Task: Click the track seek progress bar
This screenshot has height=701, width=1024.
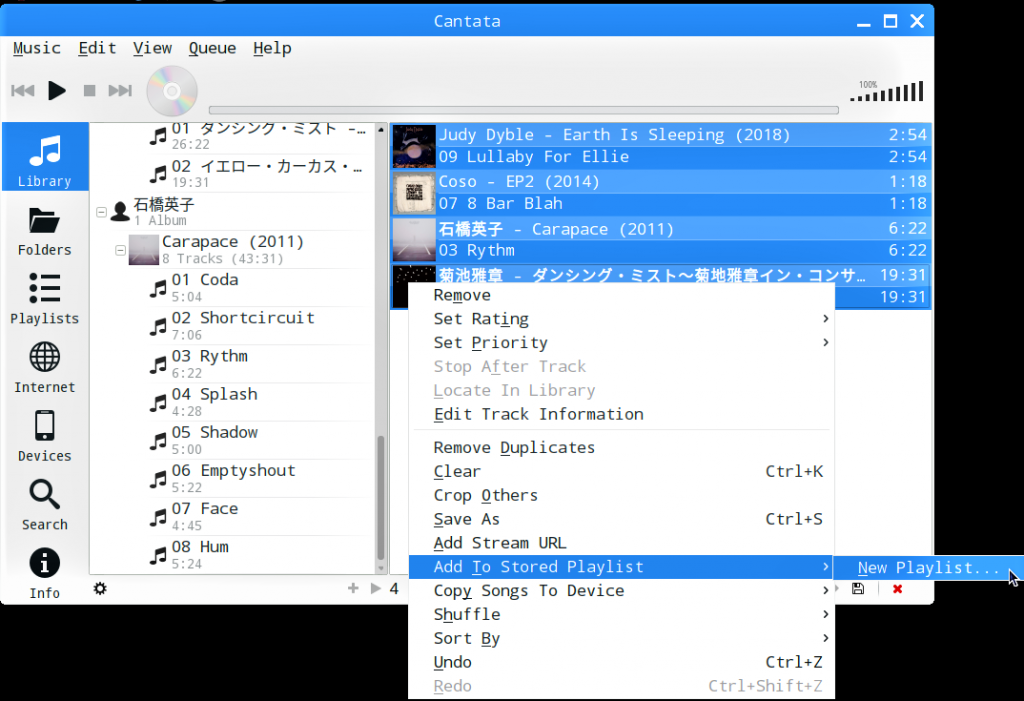Action: (x=524, y=110)
